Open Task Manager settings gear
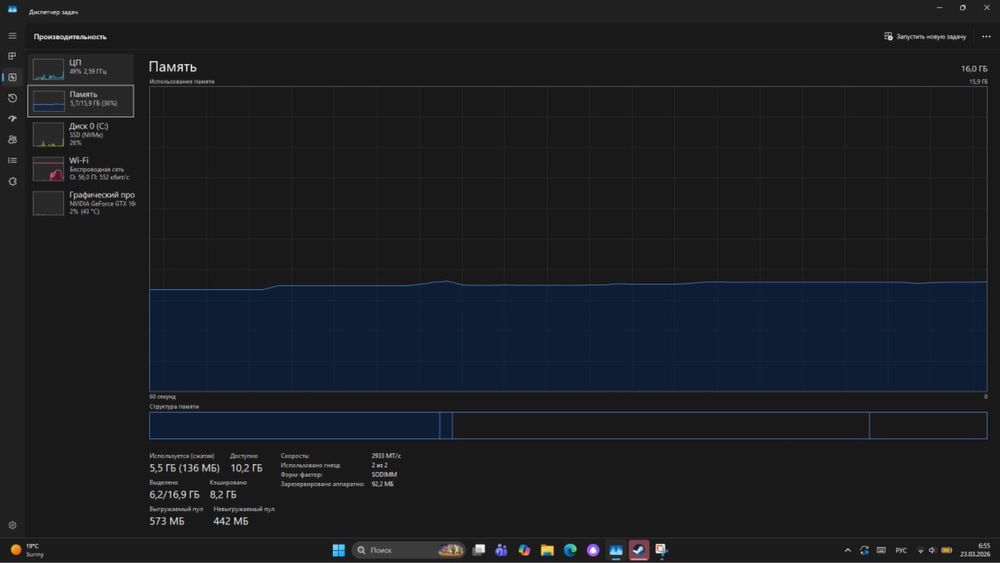This screenshot has height=563, width=1000. pos(12,525)
